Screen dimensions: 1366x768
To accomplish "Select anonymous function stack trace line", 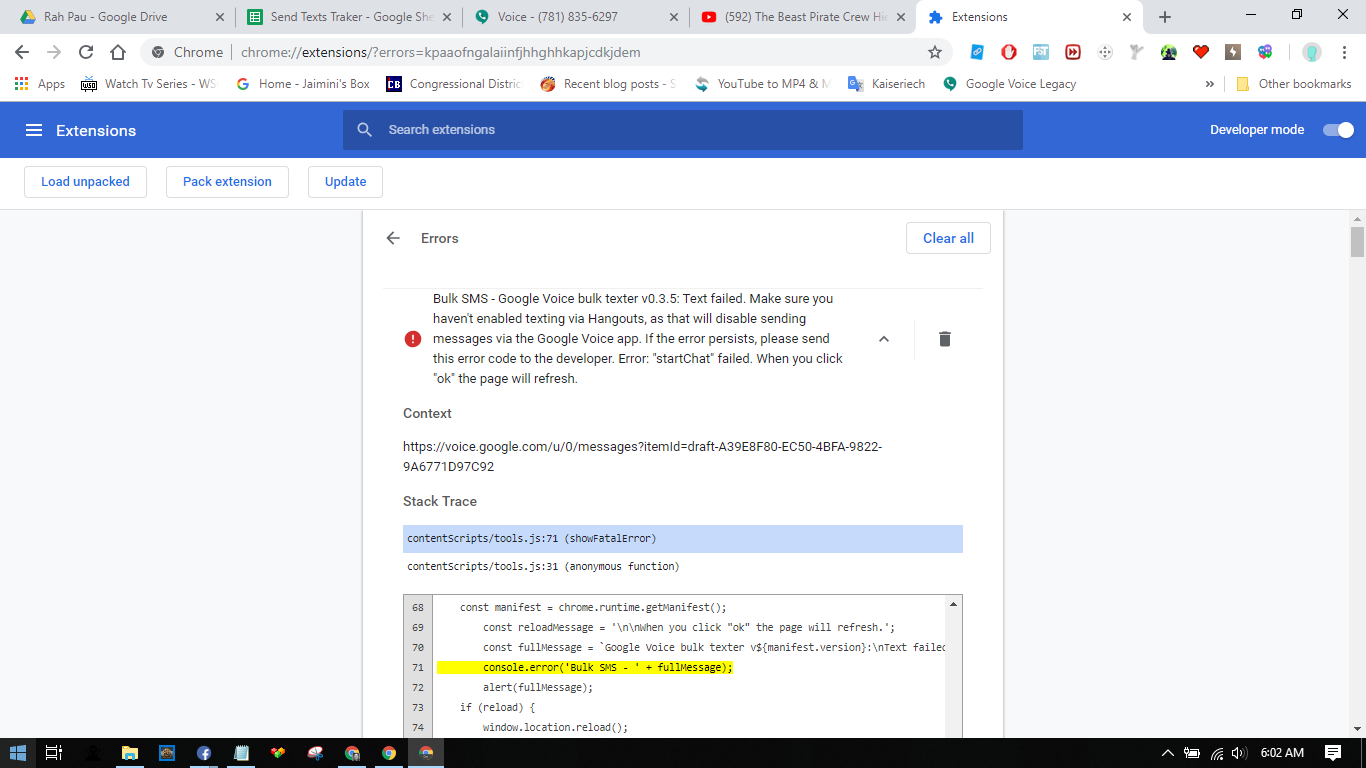I will click(683, 567).
